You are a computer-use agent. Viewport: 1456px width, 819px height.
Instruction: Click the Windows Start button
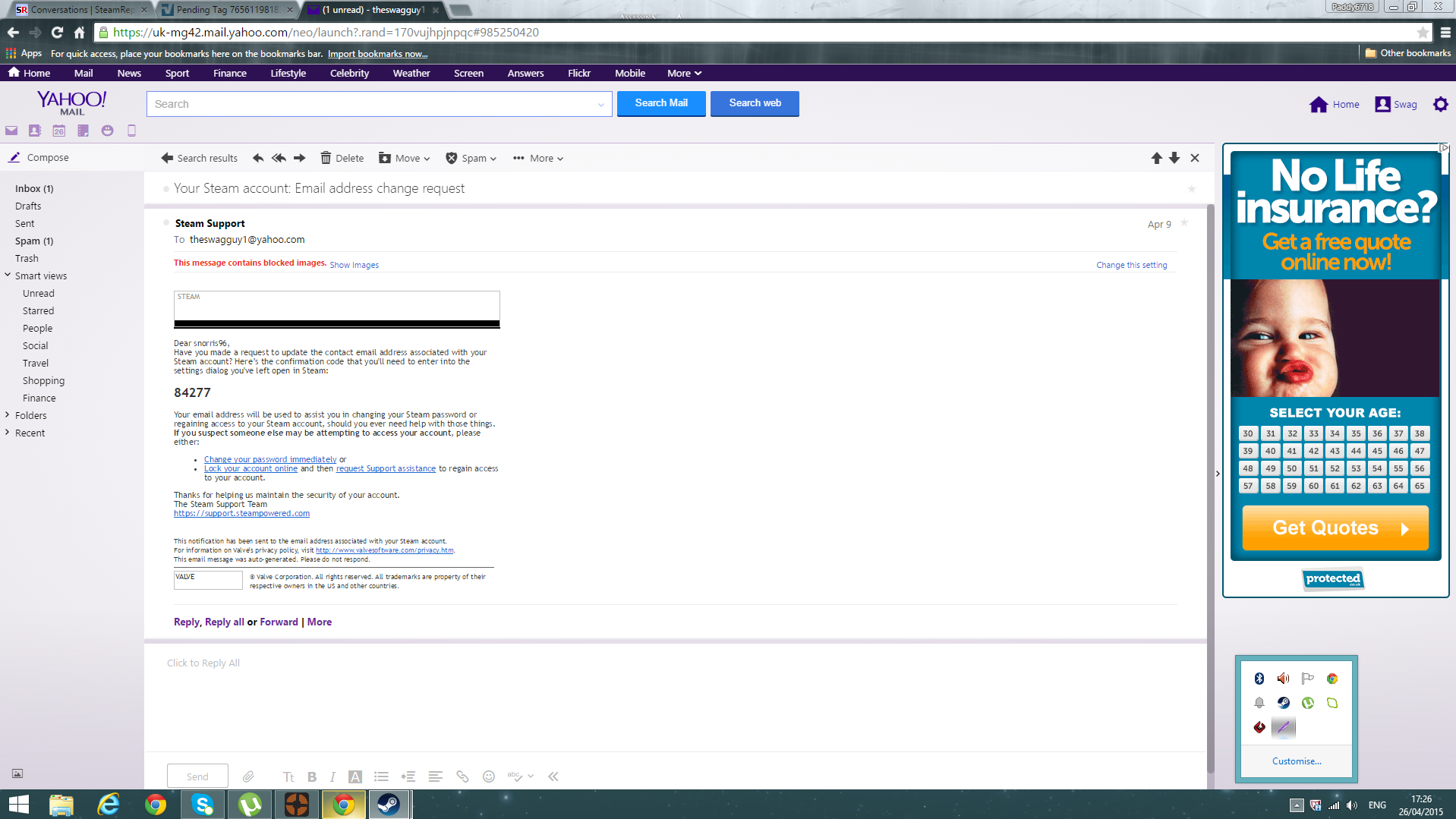point(19,805)
